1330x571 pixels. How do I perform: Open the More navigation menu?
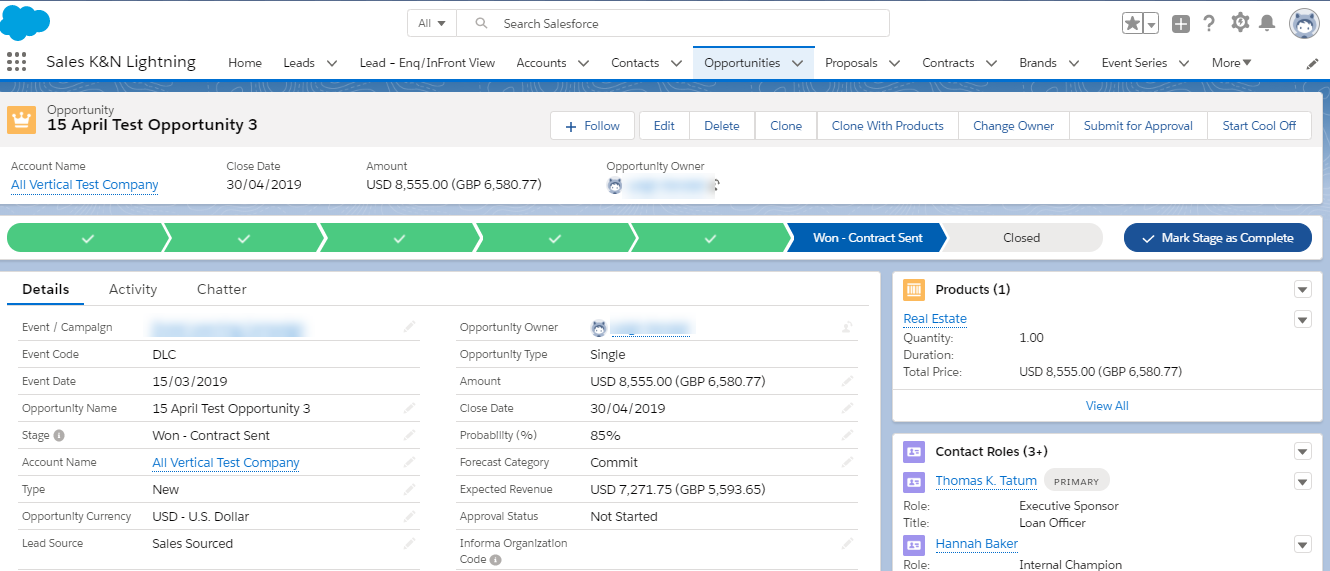pos(1232,63)
